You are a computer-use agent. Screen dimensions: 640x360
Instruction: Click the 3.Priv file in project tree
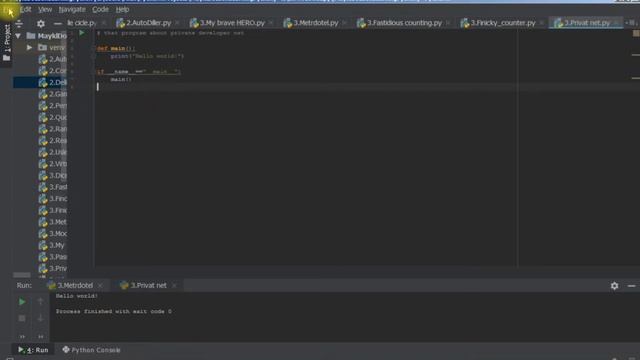(x=52, y=269)
